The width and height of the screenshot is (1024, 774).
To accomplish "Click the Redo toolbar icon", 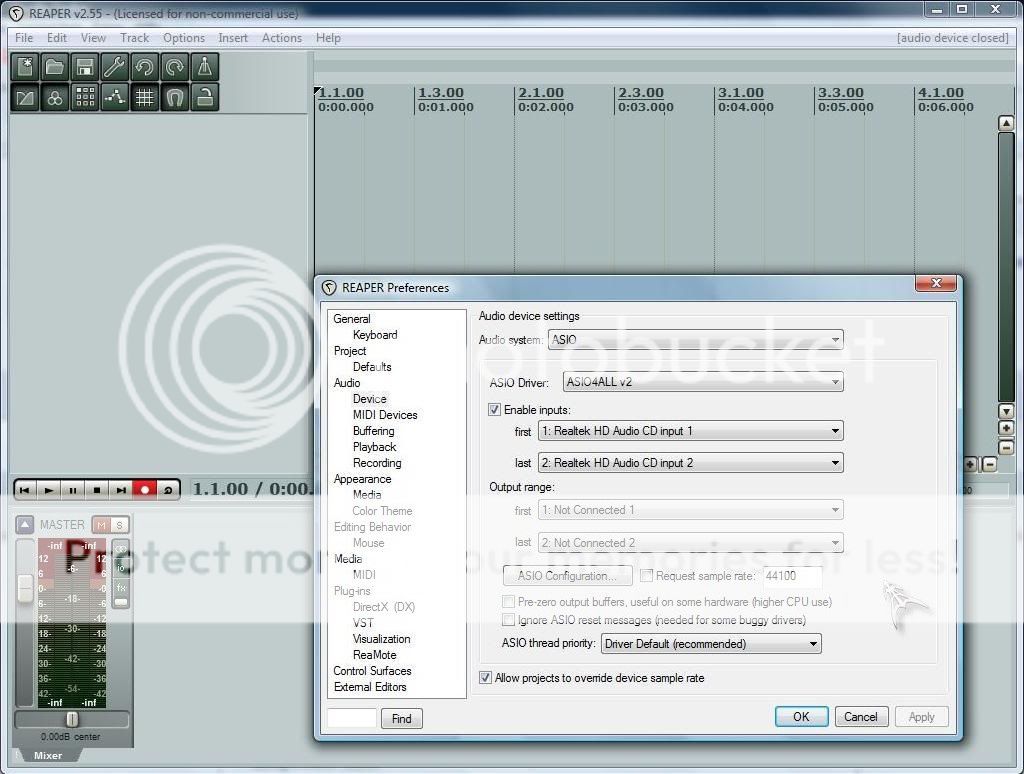I will (175, 67).
